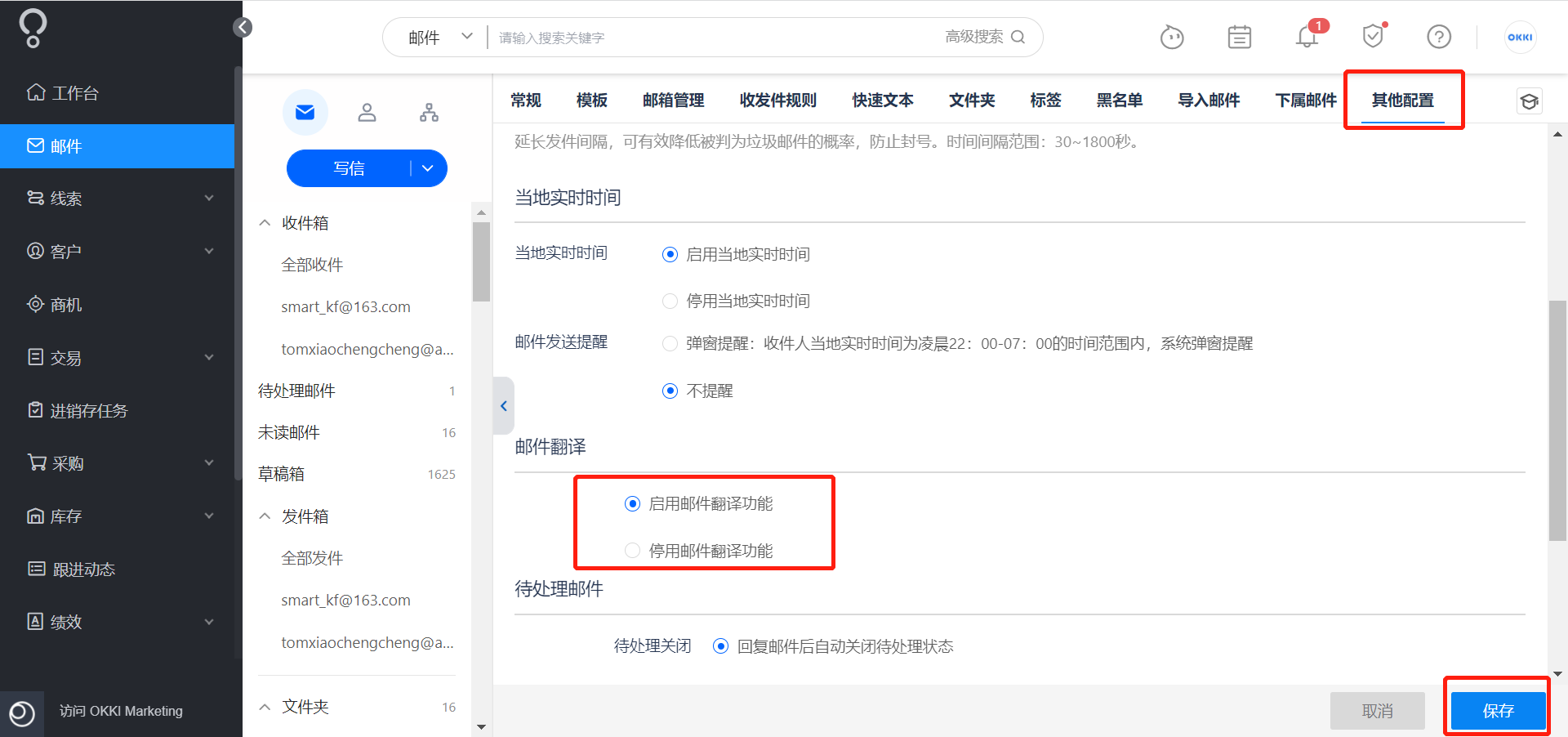Select 不提醒 radio button
The width and height of the screenshot is (1568, 737).
[x=670, y=391]
